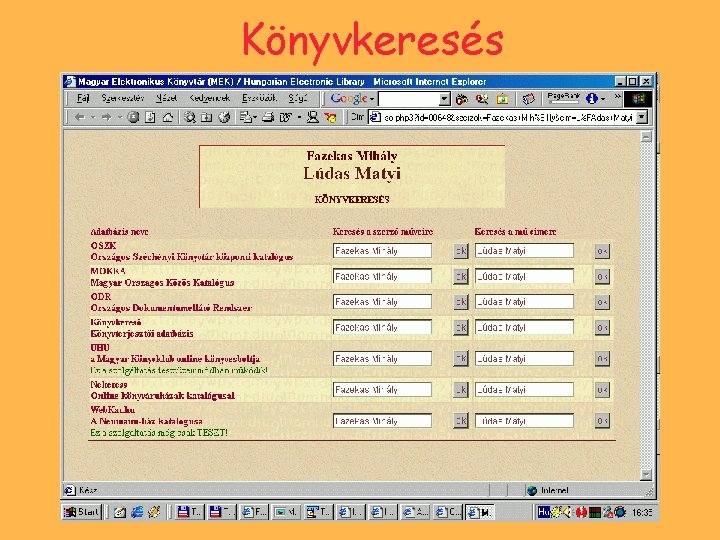Image resolution: width=720 pixels, height=540 pixels.
Task: Click Google toolbar up-directory icon
Action: tap(503, 99)
